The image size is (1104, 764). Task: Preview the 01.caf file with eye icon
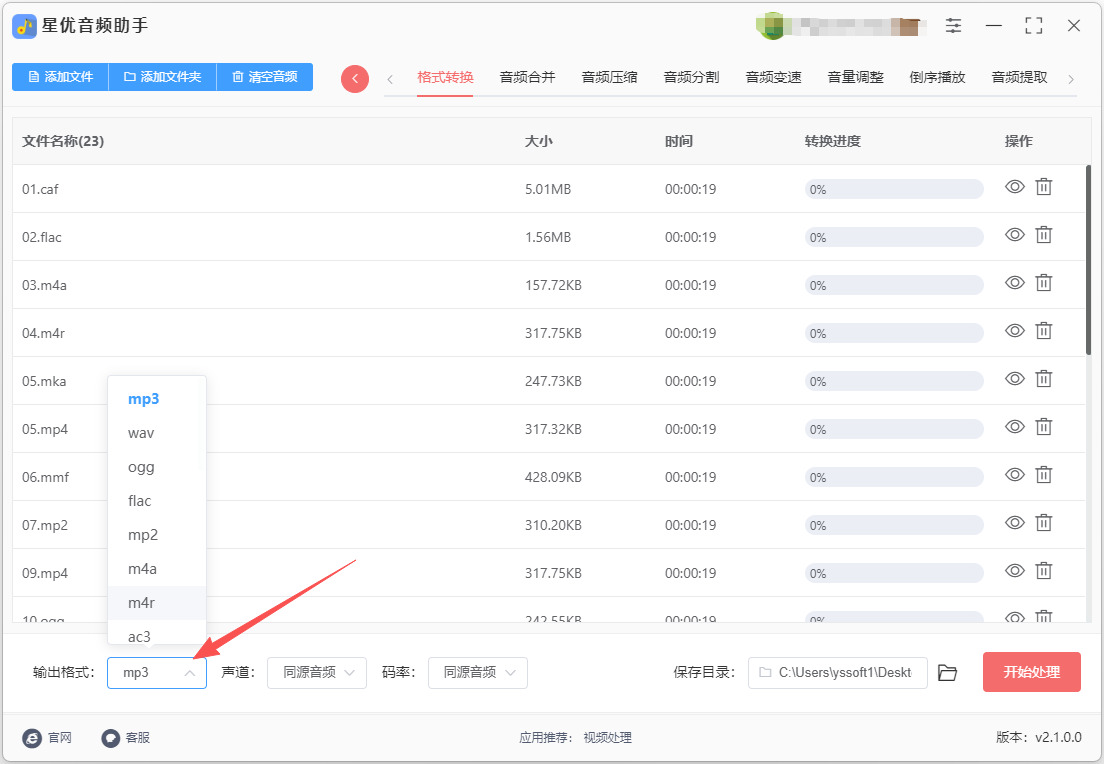coord(1014,187)
